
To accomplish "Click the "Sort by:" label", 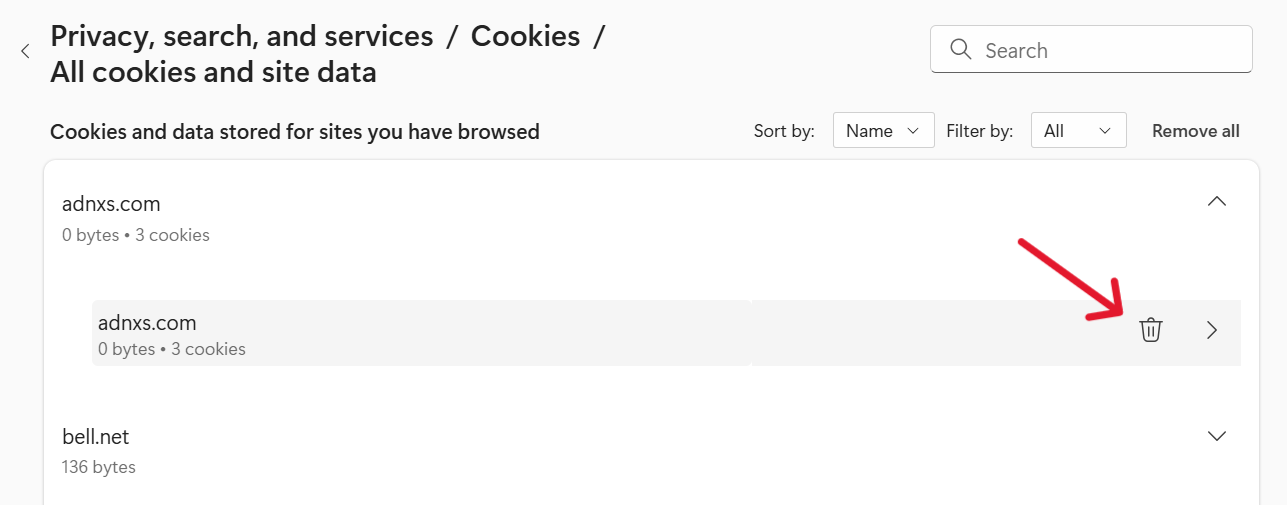I will (x=784, y=131).
